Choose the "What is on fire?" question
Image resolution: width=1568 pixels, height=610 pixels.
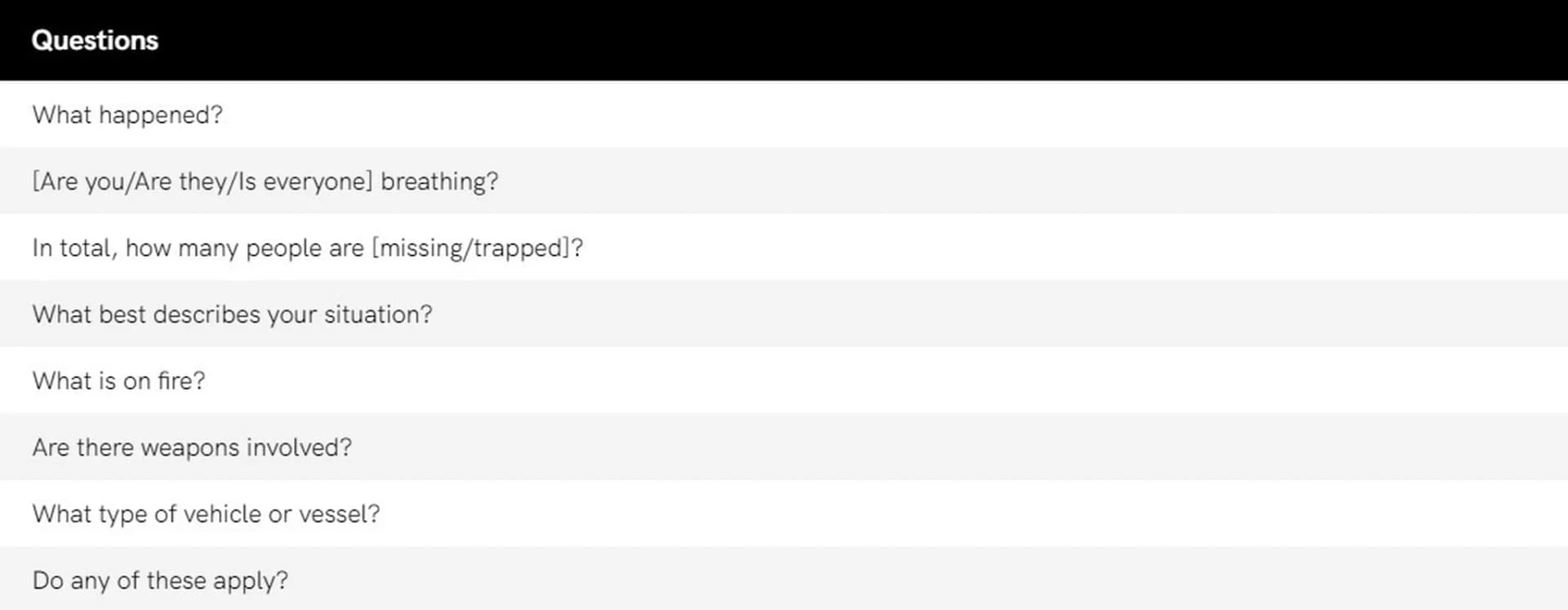point(119,381)
